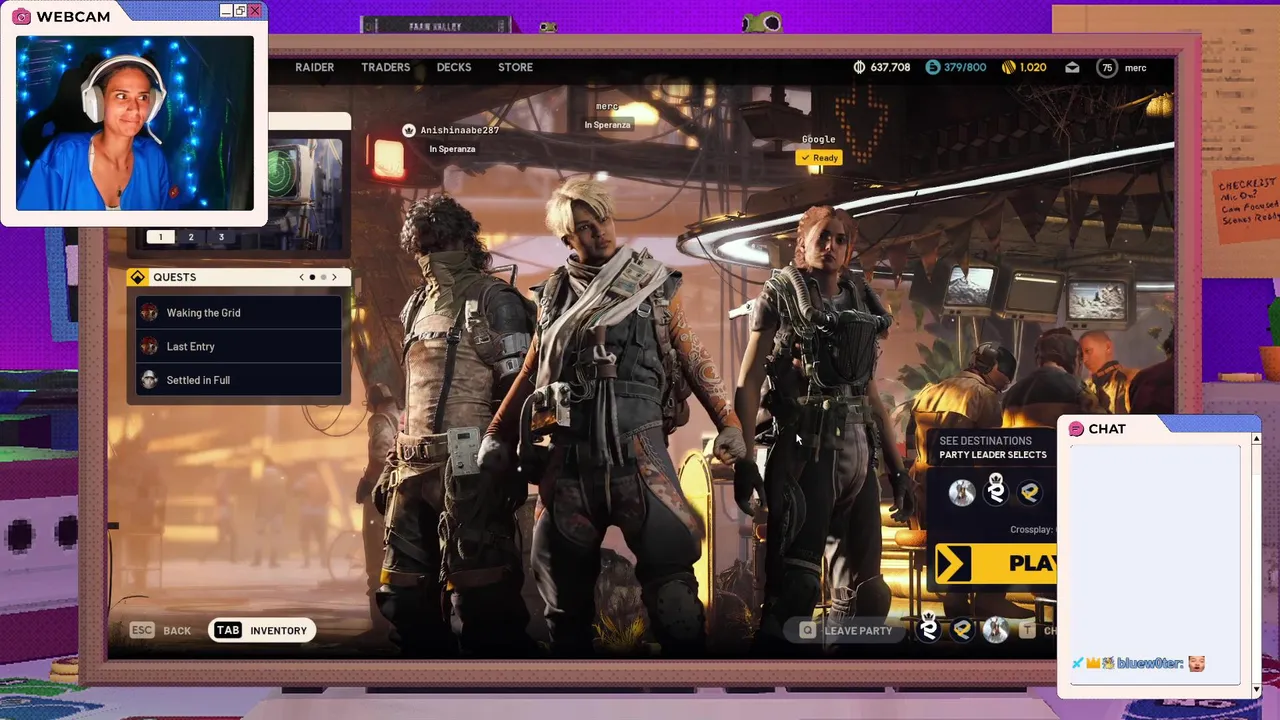Viewport: 1280px width, 720px height.
Task: Click the coins balance icon showing 637.708
Action: 859,67
